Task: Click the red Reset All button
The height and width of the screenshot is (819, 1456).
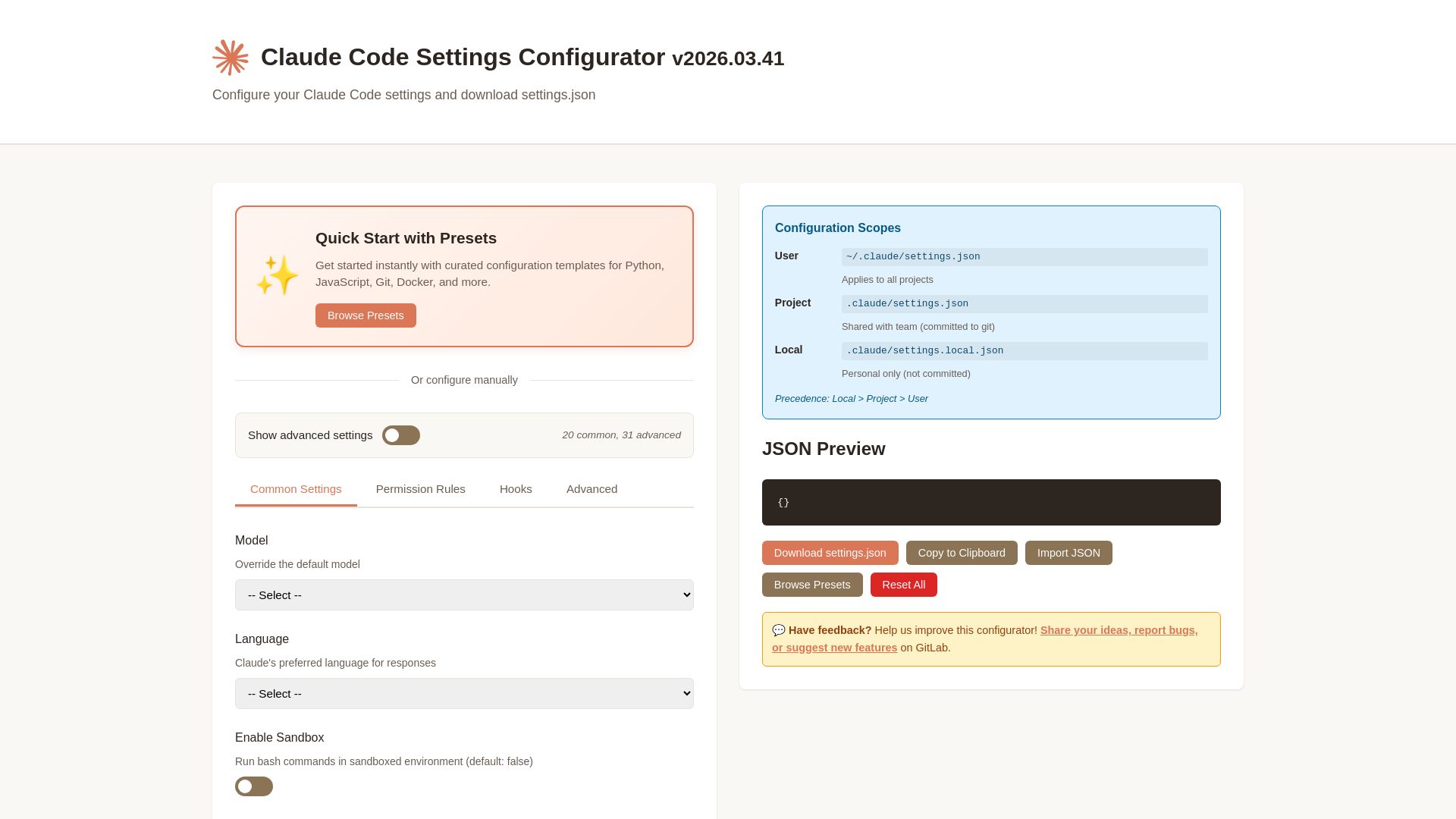Action: point(903,585)
